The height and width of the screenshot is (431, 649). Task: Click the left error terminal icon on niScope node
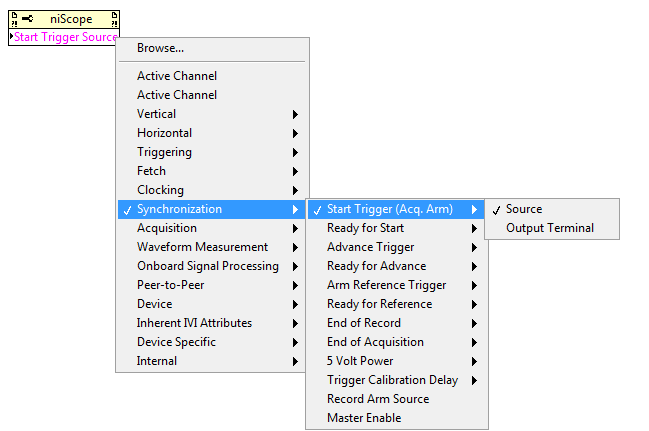click(x=15, y=19)
